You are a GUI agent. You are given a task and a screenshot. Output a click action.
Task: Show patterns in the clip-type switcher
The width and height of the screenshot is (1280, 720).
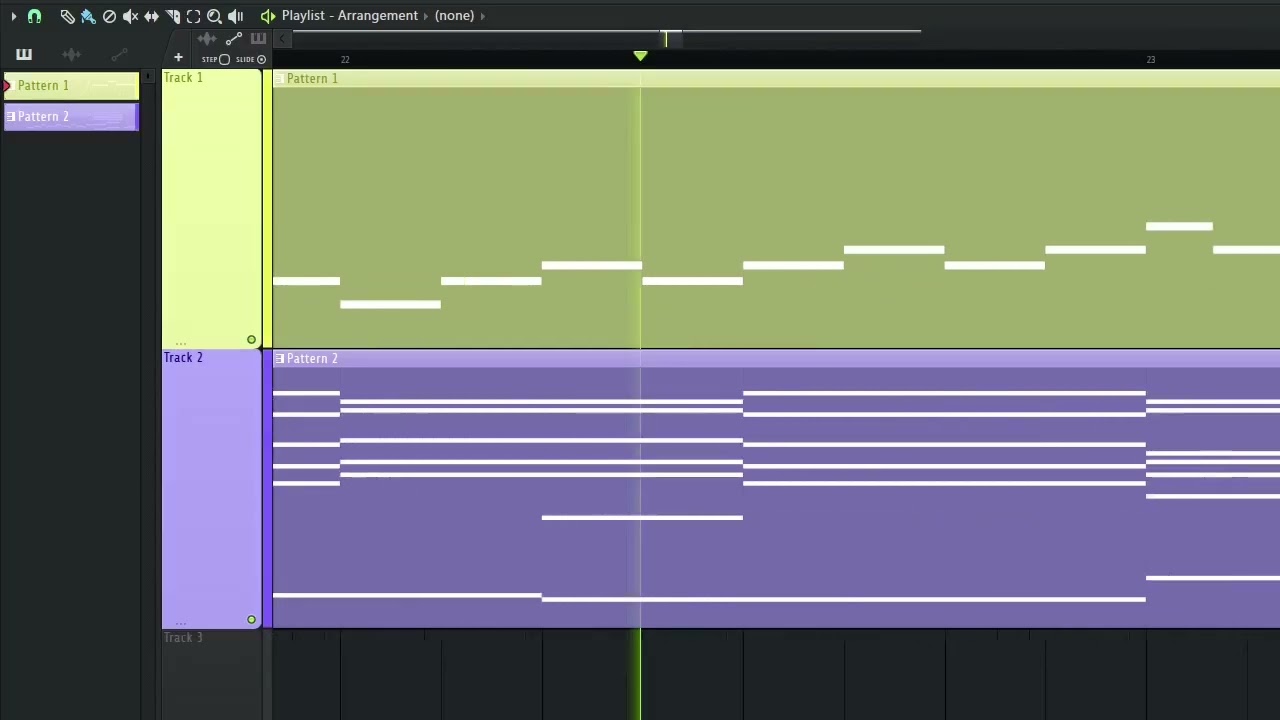click(258, 39)
